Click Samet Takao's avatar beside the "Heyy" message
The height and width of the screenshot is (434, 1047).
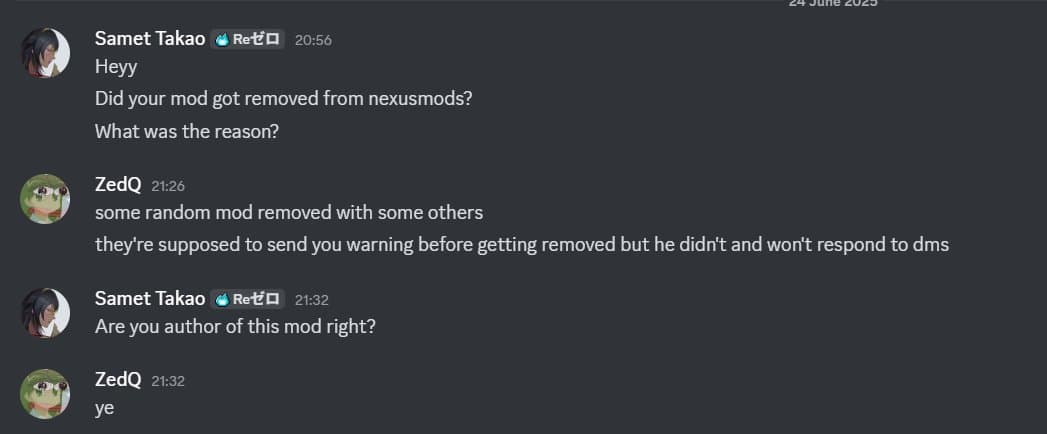click(46, 53)
